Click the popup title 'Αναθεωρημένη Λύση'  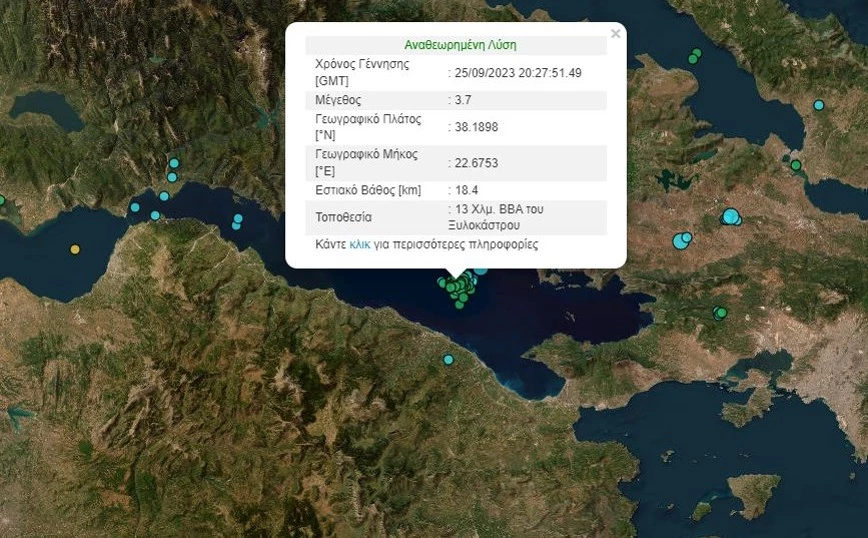point(460,45)
